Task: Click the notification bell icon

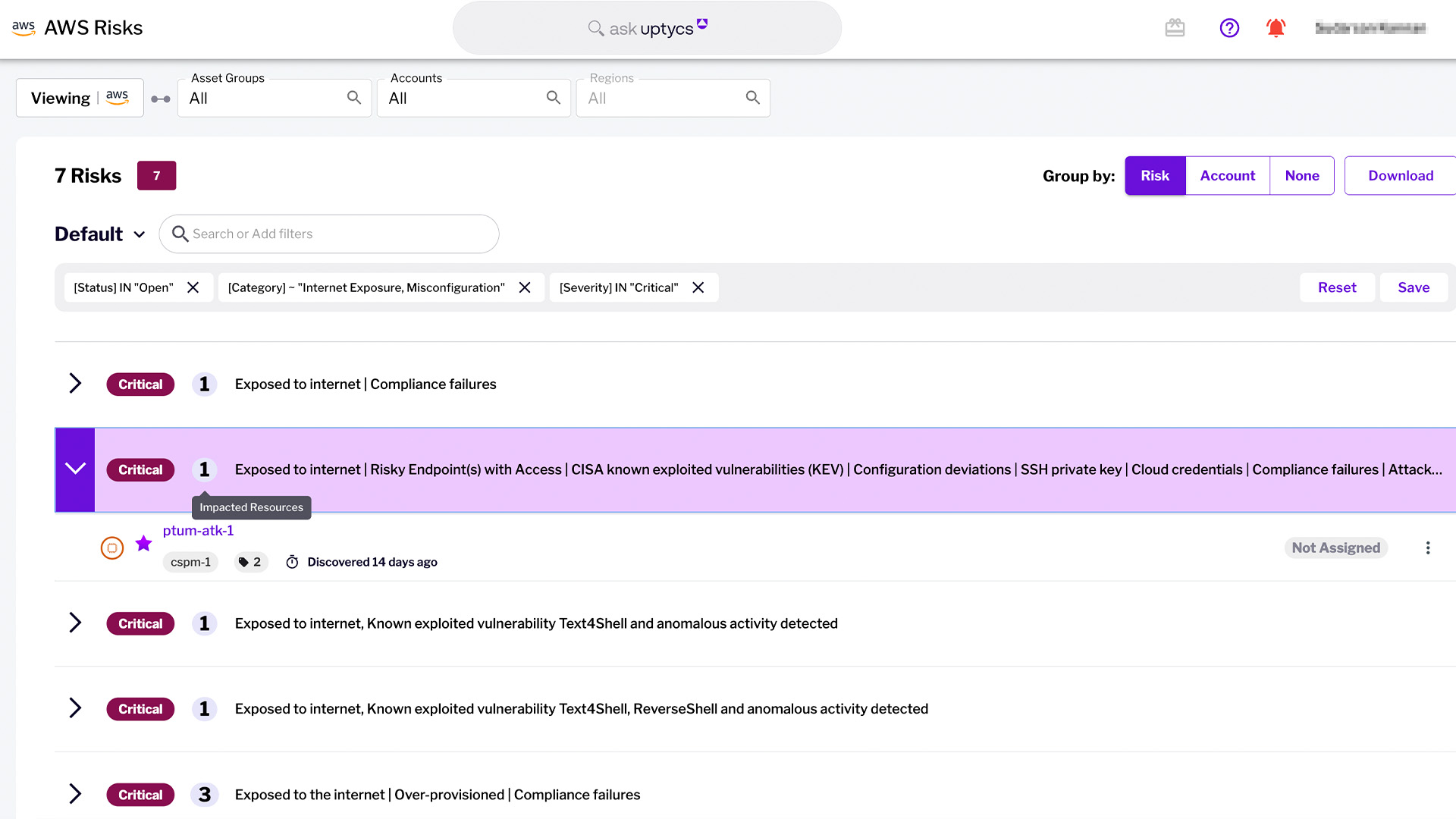Action: pyautogui.click(x=1276, y=28)
